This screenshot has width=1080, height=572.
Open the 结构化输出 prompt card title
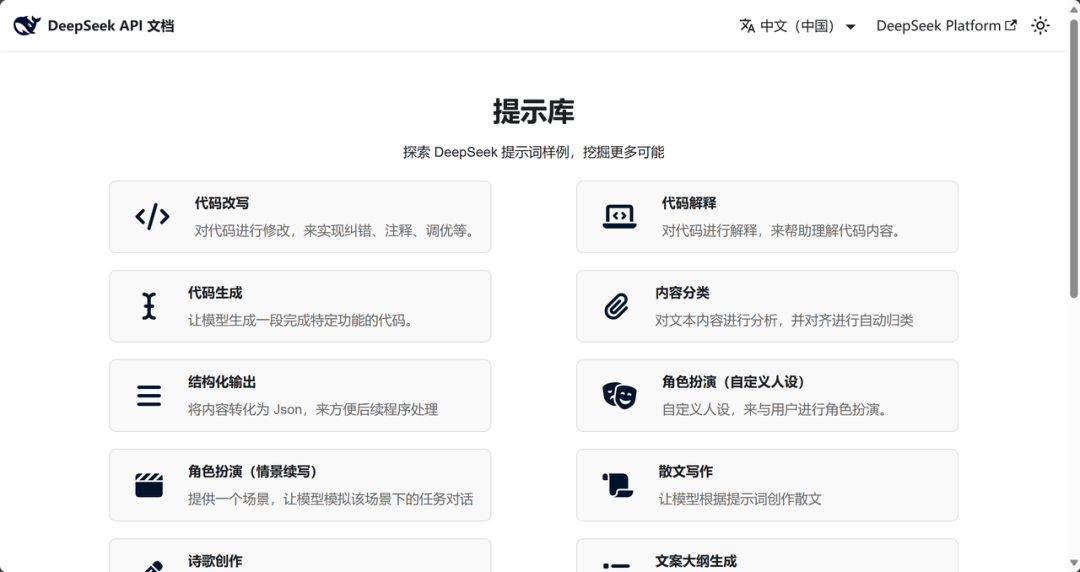click(222, 382)
